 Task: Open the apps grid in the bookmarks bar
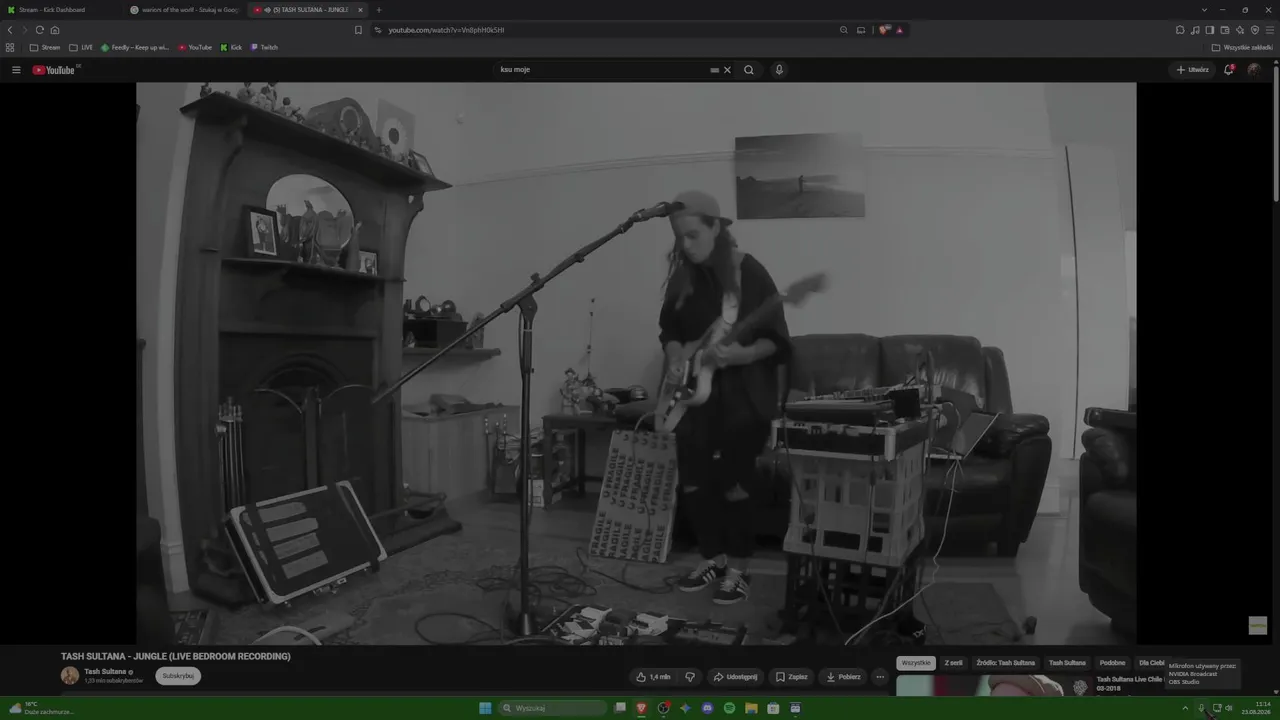[x=10, y=47]
